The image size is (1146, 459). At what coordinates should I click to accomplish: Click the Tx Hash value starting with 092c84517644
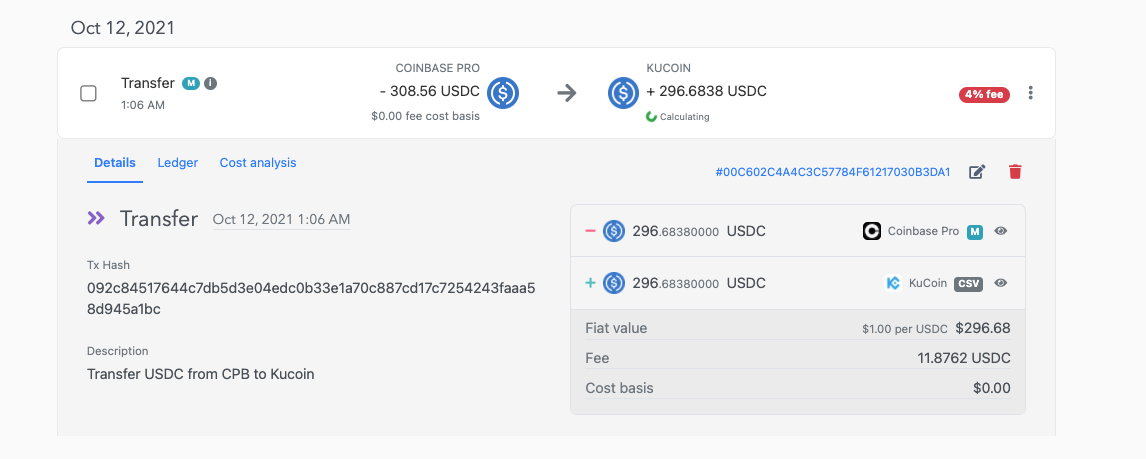pos(311,298)
